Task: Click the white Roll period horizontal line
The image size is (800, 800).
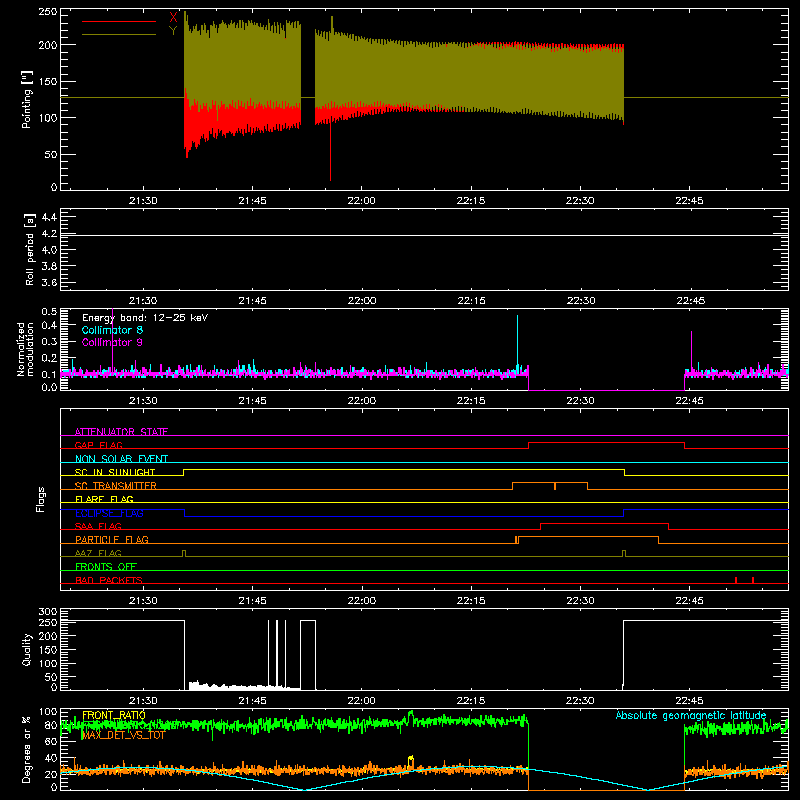Action: 424,235
